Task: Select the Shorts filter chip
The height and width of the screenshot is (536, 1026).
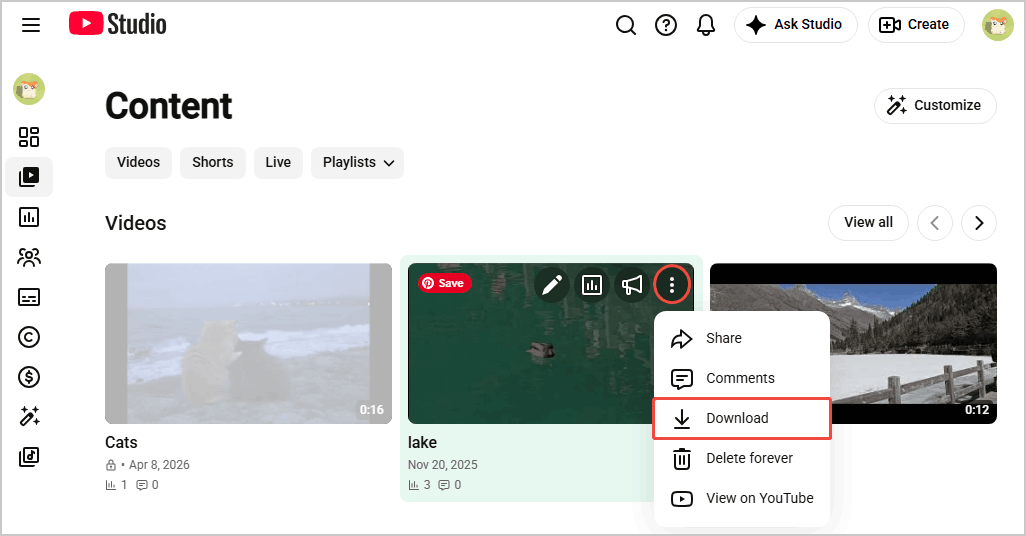Action: point(213,162)
